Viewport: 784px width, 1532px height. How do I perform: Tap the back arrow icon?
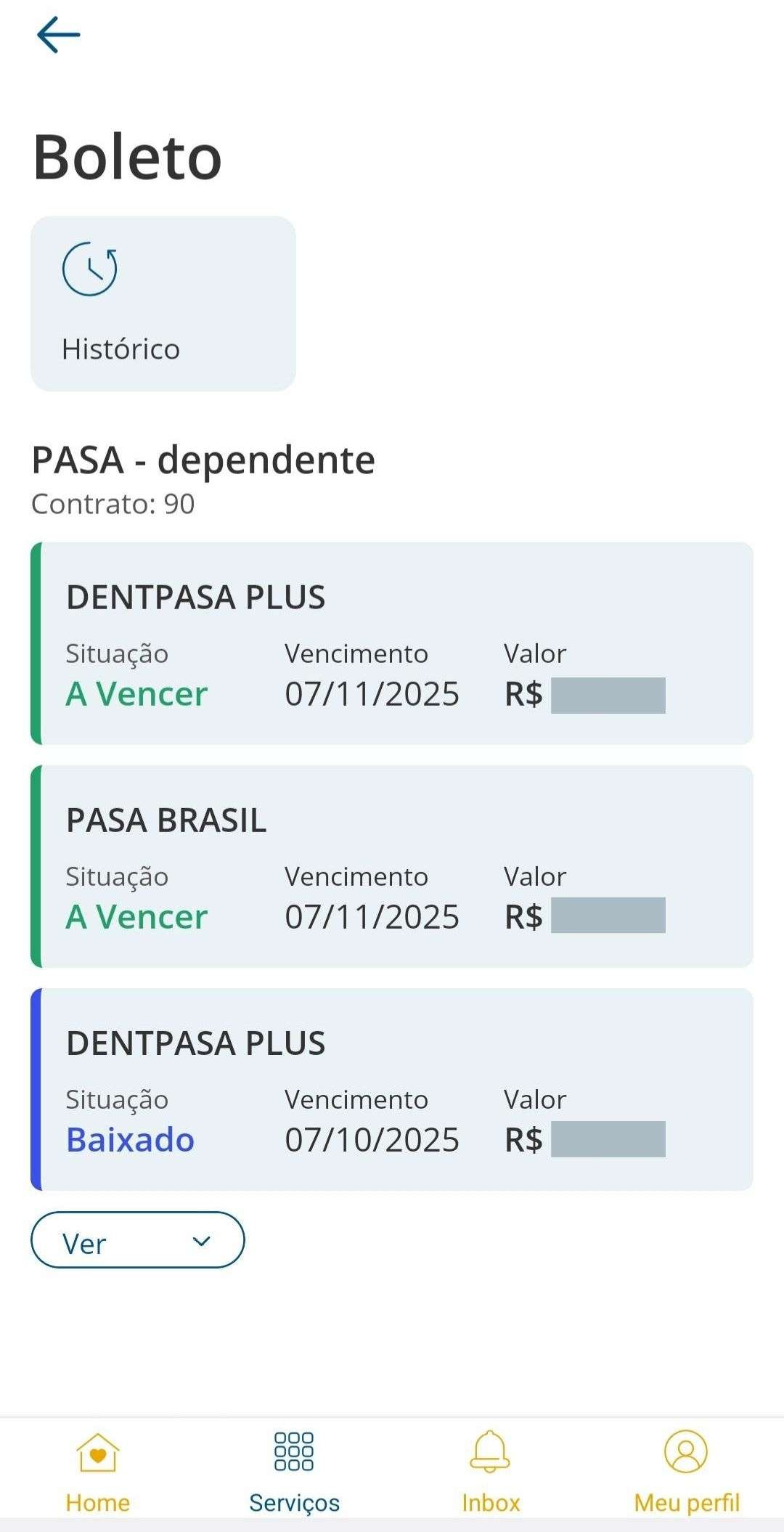pyautogui.click(x=58, y=35)
